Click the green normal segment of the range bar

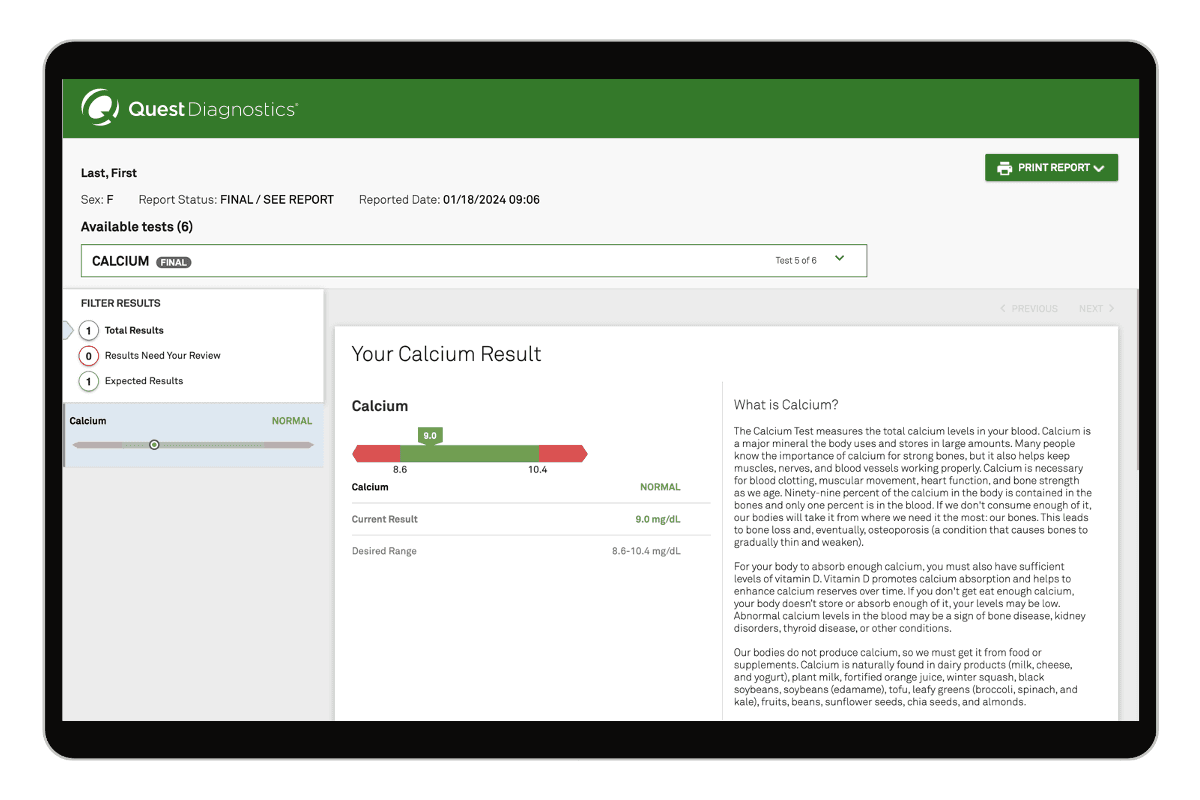pos(470,454)
